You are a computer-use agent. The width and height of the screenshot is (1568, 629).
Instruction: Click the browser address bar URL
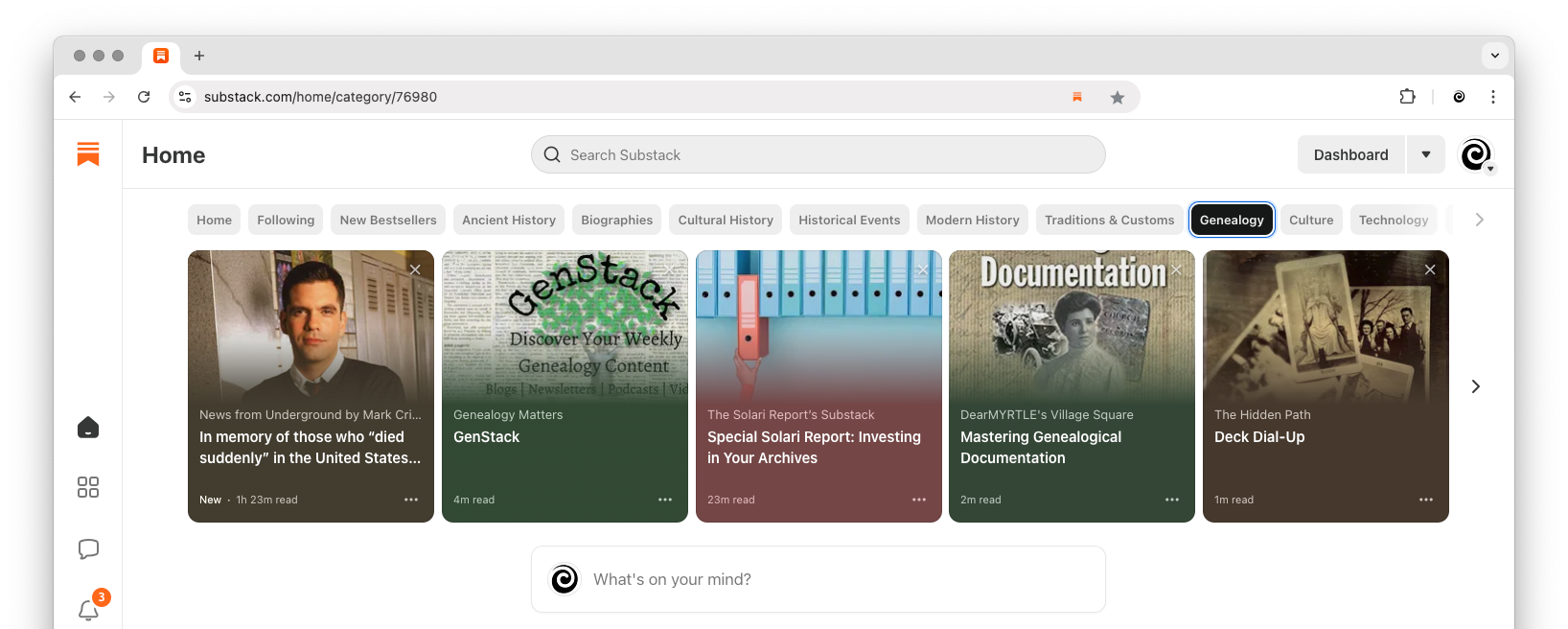[320, 97]
